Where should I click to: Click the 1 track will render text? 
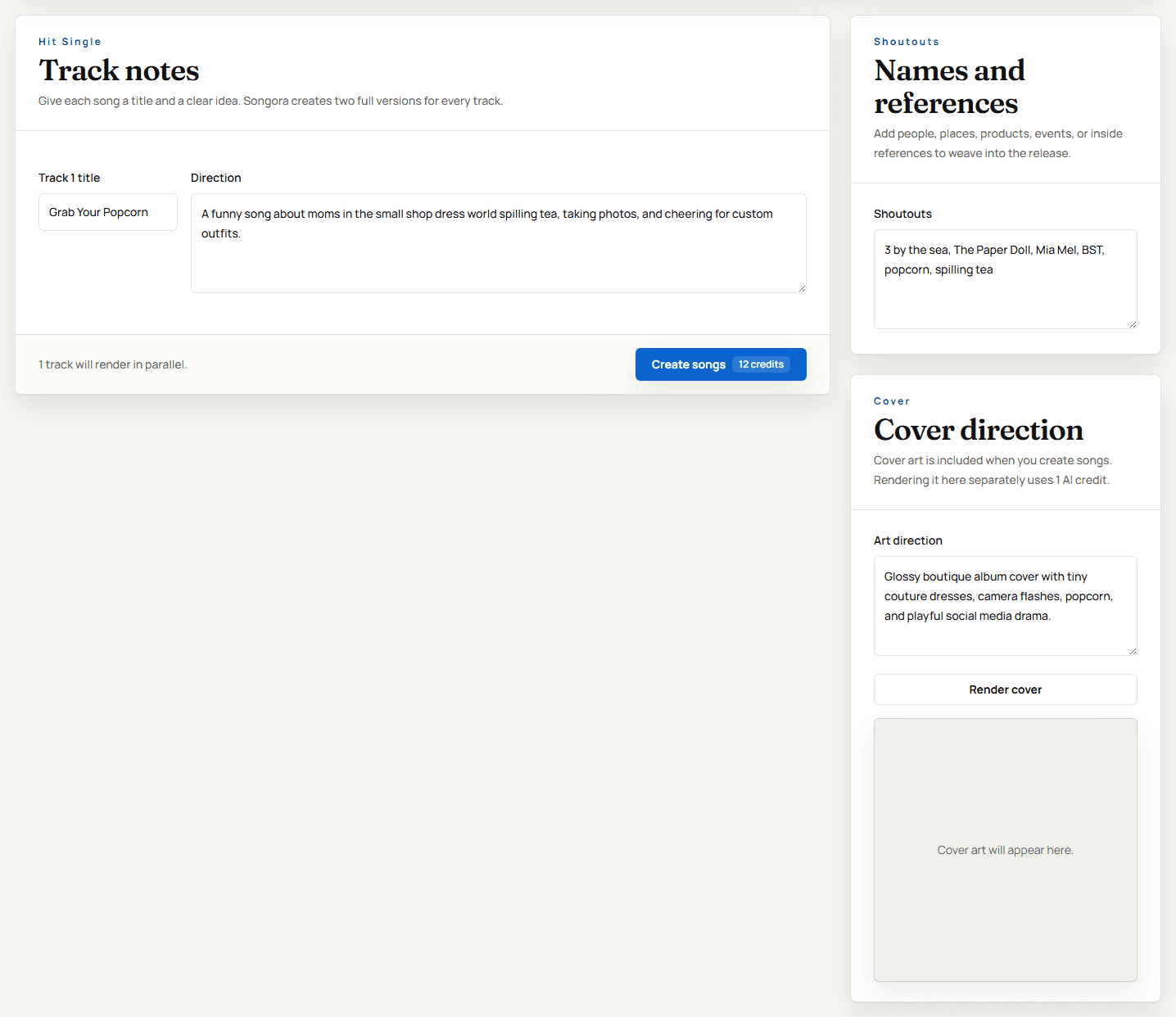tap(112, 364)
